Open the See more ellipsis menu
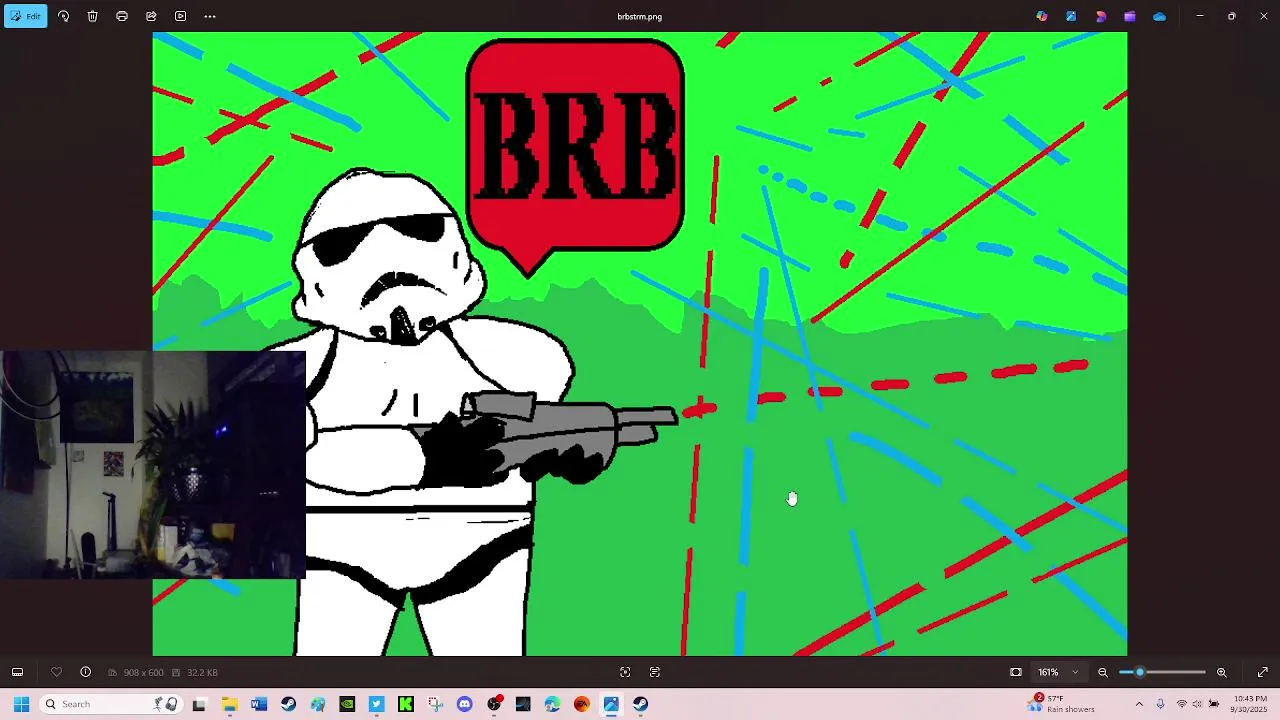 (x=210, y=16)
